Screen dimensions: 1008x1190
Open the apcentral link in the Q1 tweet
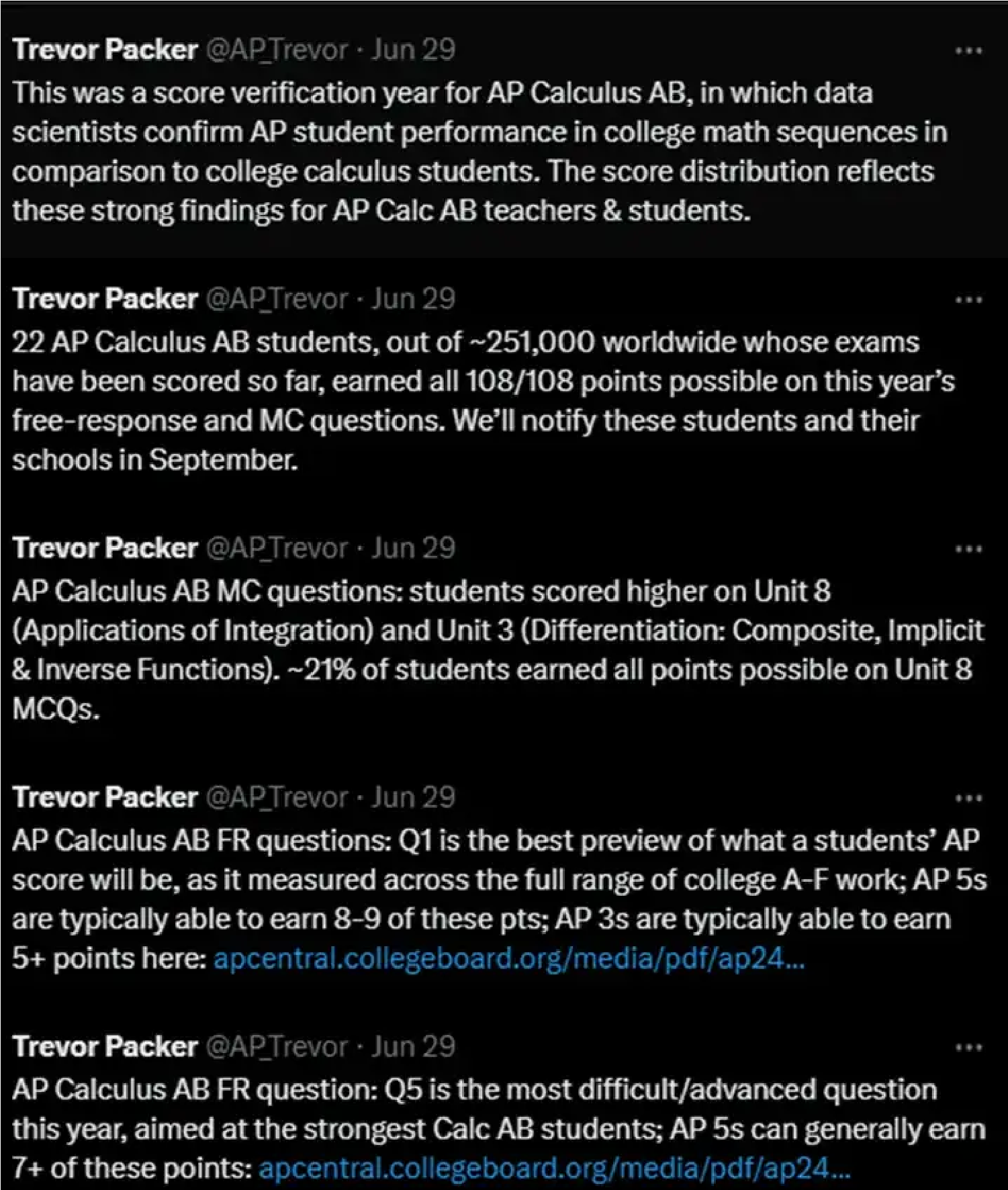(508, 958)
